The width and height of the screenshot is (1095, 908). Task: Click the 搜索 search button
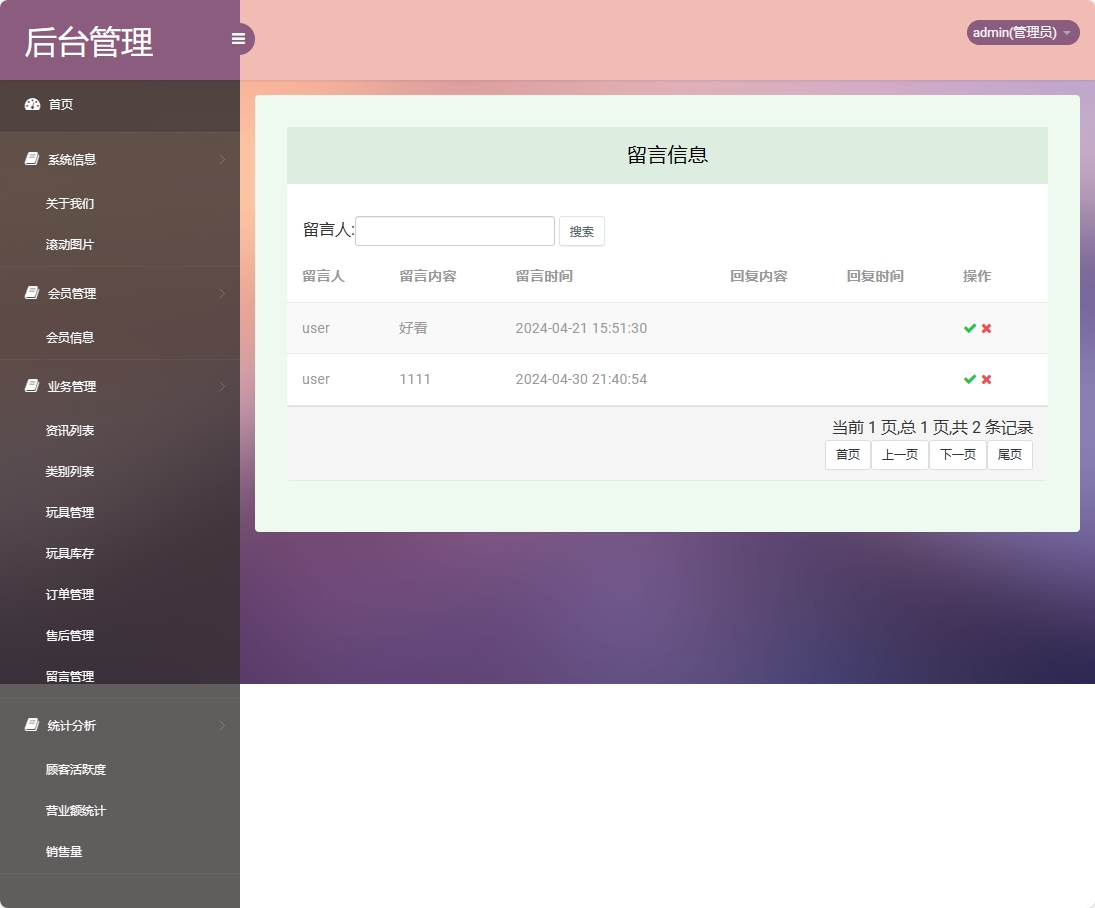pyautogui.click(x=582, y=230)
